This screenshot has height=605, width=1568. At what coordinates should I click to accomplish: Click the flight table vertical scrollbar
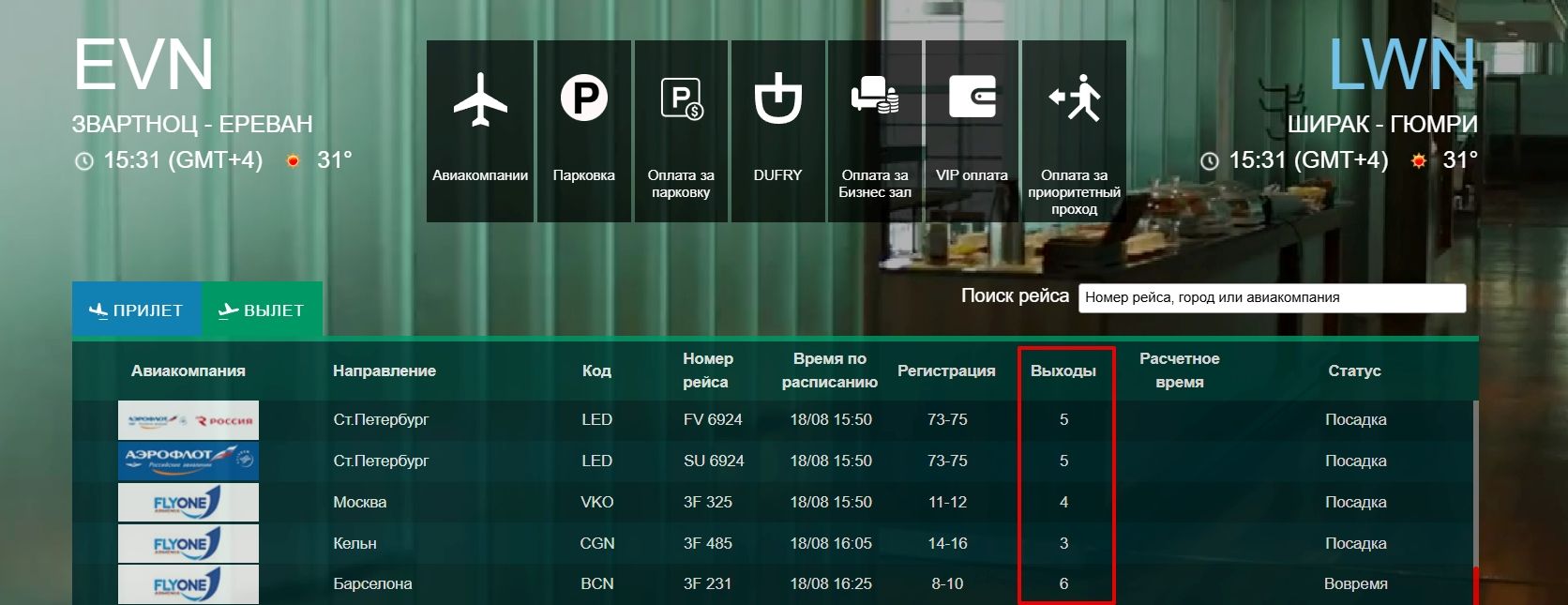click(x=1475, y=488)
